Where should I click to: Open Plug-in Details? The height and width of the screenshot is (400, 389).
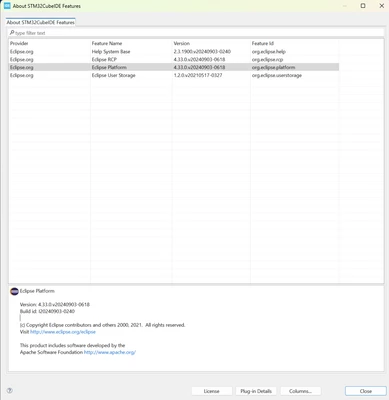pyautogui.click(x=256, y=391)
